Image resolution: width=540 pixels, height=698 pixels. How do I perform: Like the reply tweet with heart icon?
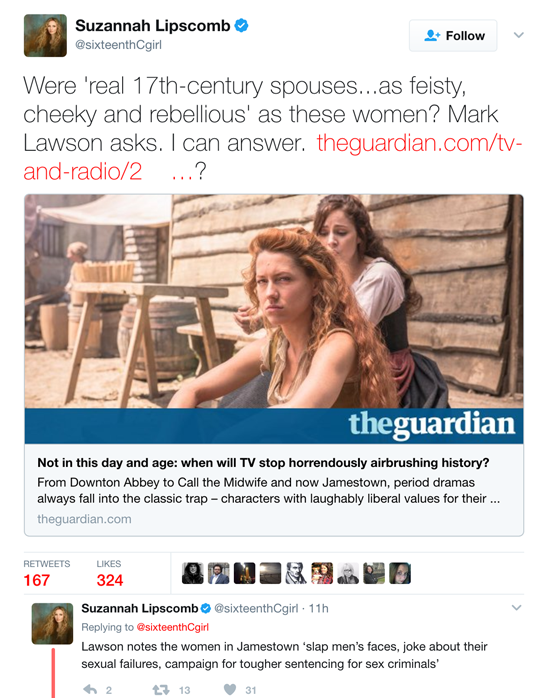point(230,690)
